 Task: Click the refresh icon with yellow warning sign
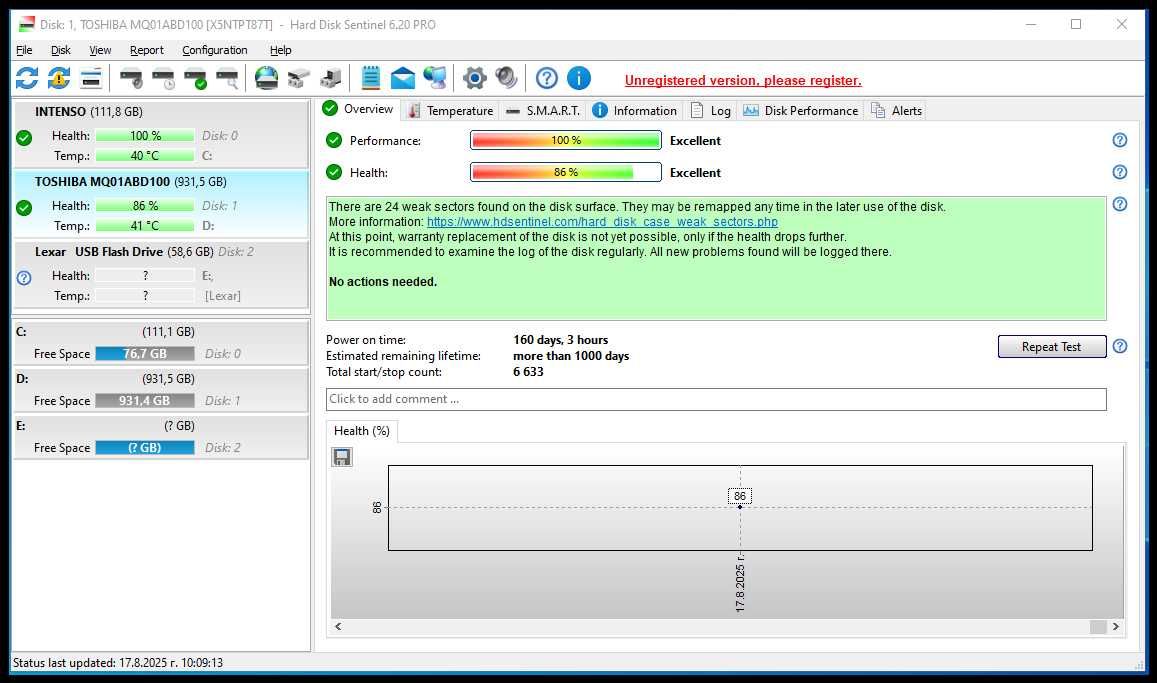point(59,78)
